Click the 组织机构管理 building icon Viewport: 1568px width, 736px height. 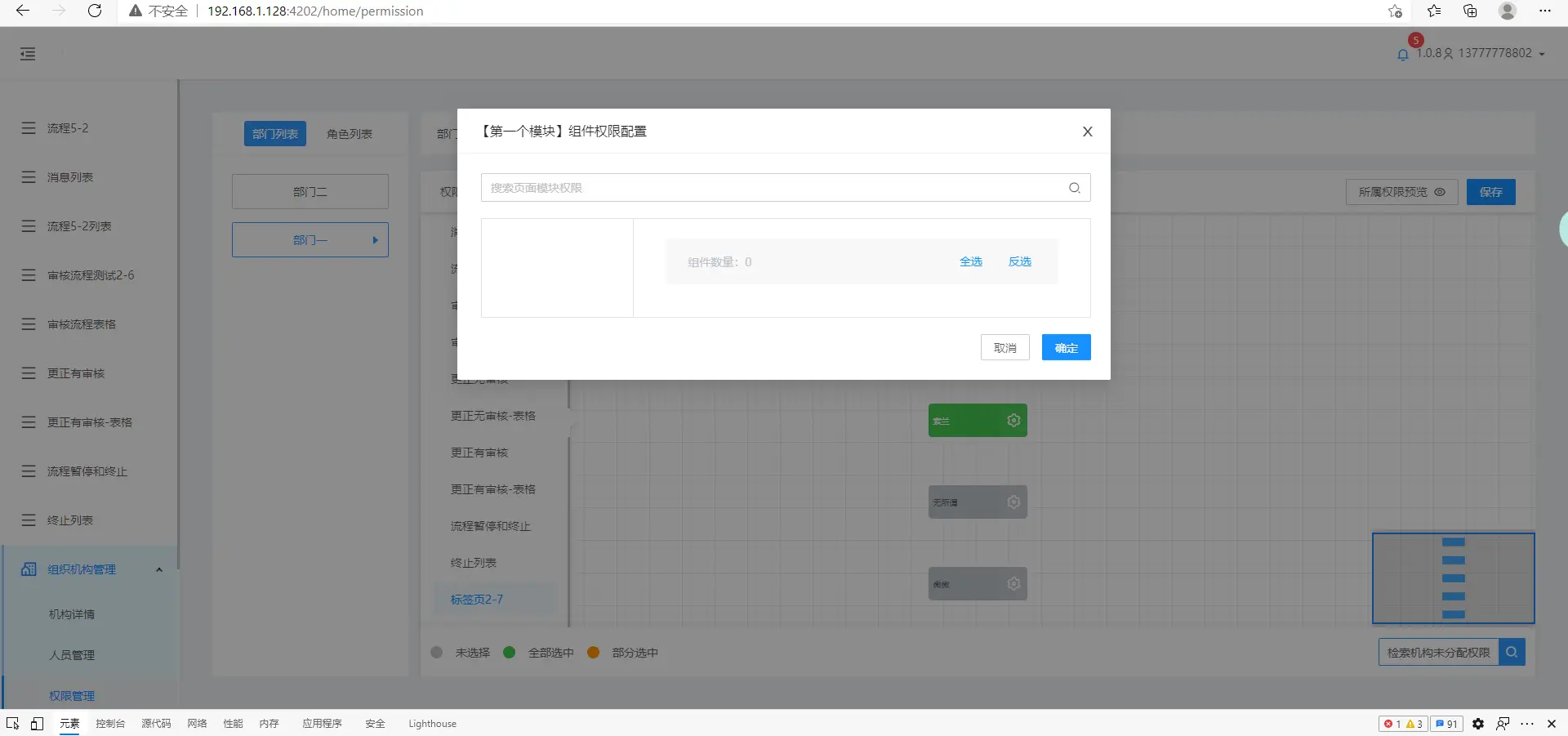point(29,569)
